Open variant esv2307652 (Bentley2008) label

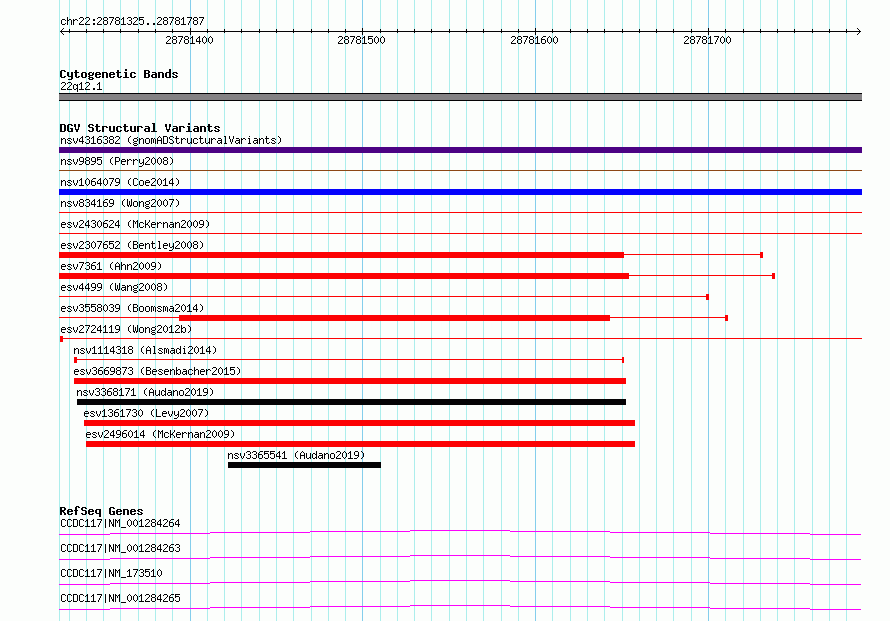(132, 245)
